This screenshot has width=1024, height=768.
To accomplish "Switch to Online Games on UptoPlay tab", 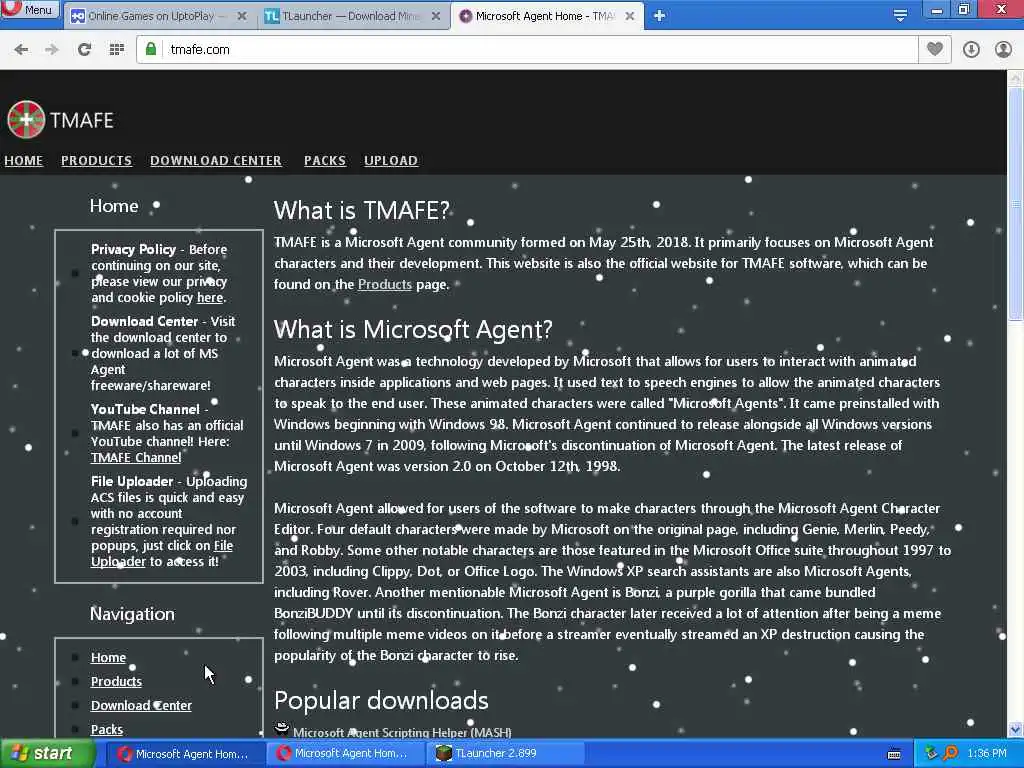I will click(159, 16).
